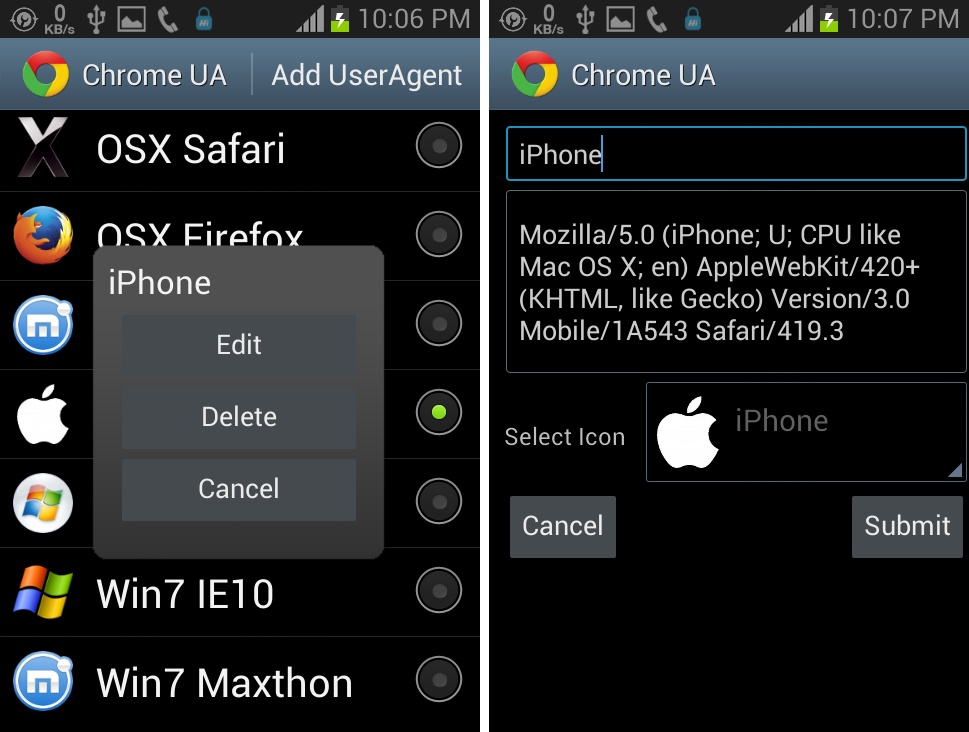This screenshot has height=732, width=969.
Task: Tap the round Windows orb icon
Action: 43,503
